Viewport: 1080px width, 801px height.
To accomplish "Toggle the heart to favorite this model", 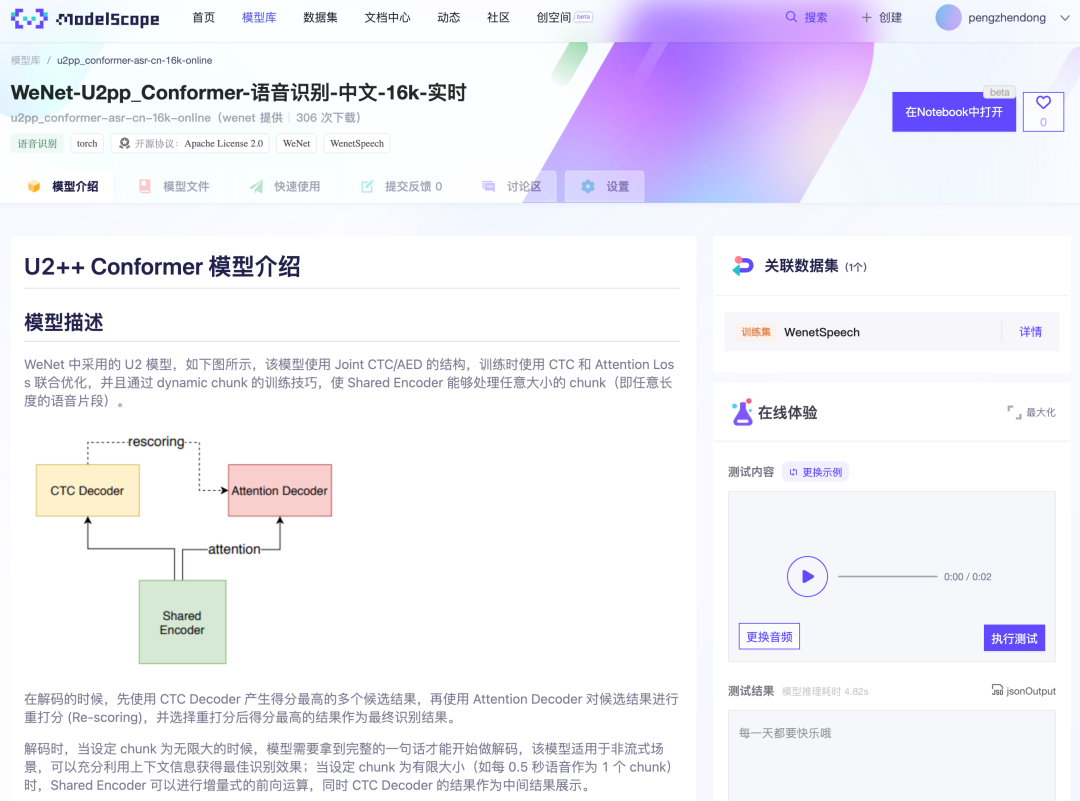I will tap(1042, 101).
